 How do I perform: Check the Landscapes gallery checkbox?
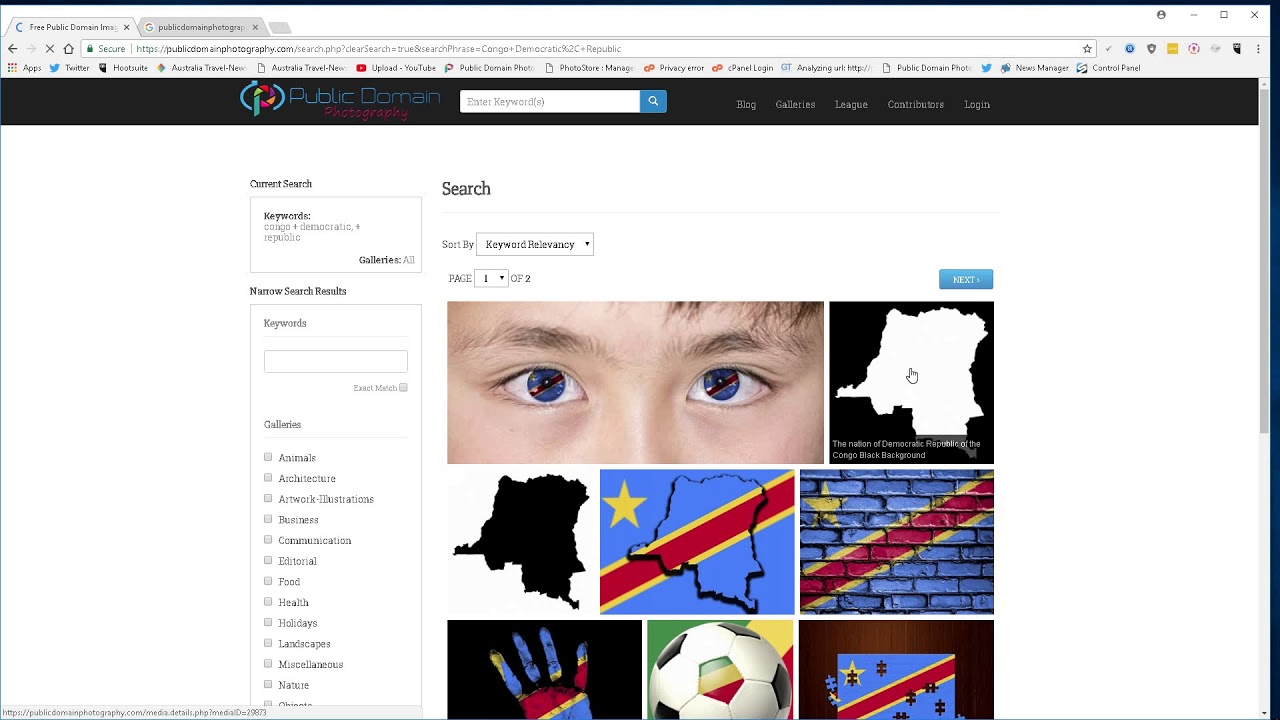tap(268, 643)
